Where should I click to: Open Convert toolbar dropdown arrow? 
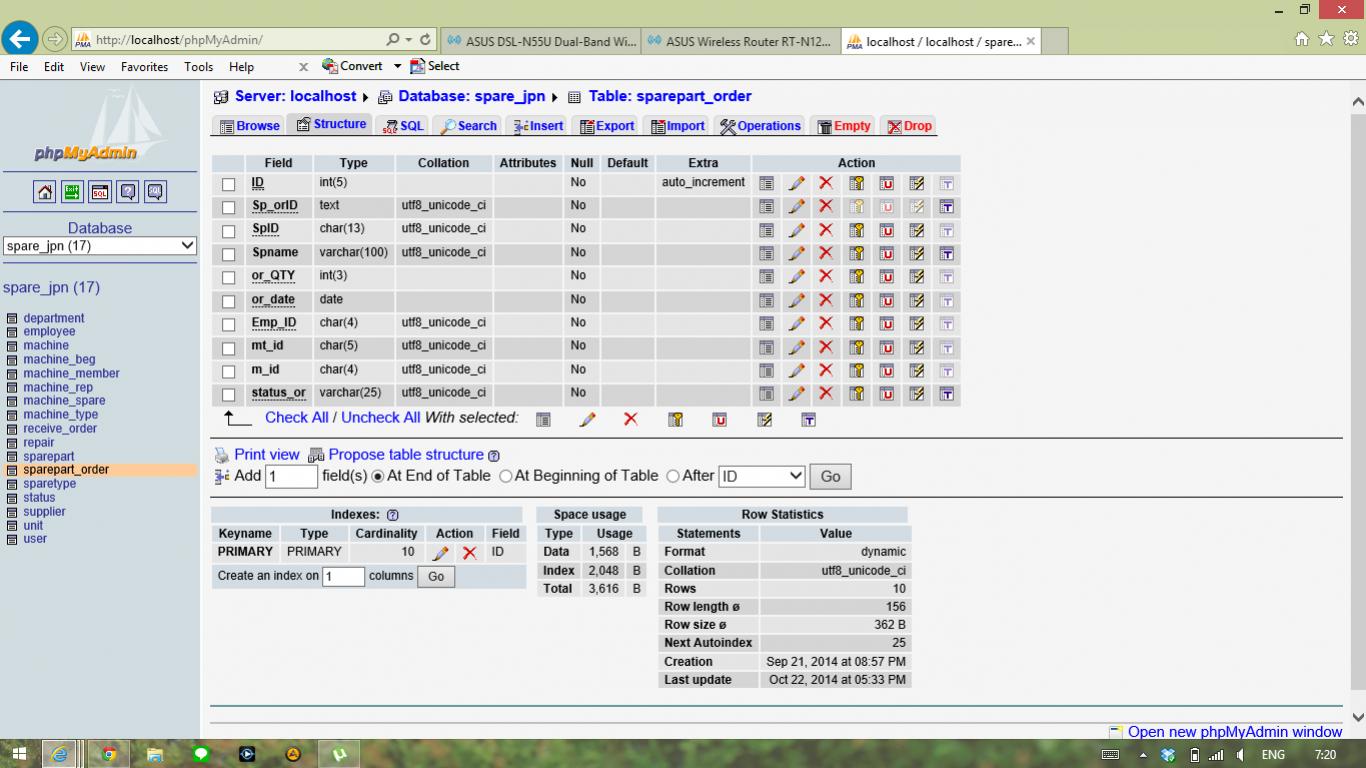coord(397,66)
